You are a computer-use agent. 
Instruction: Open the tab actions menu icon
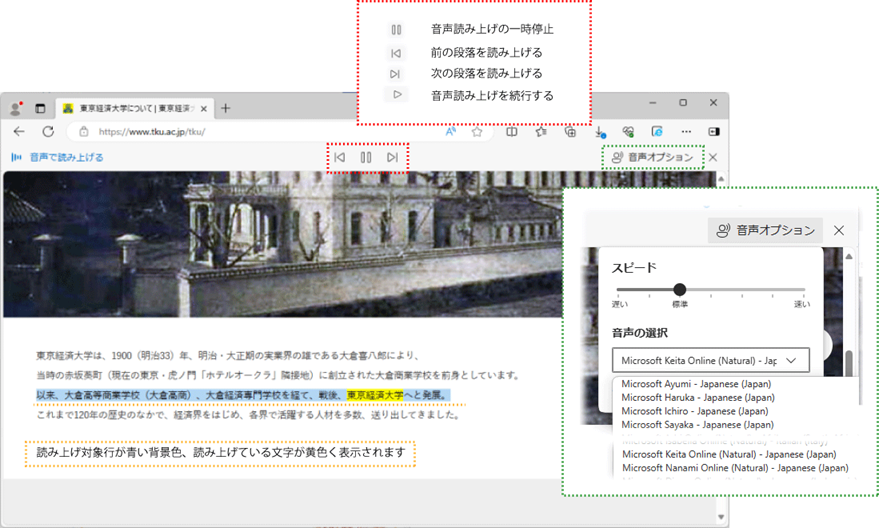tap(40, 109)
